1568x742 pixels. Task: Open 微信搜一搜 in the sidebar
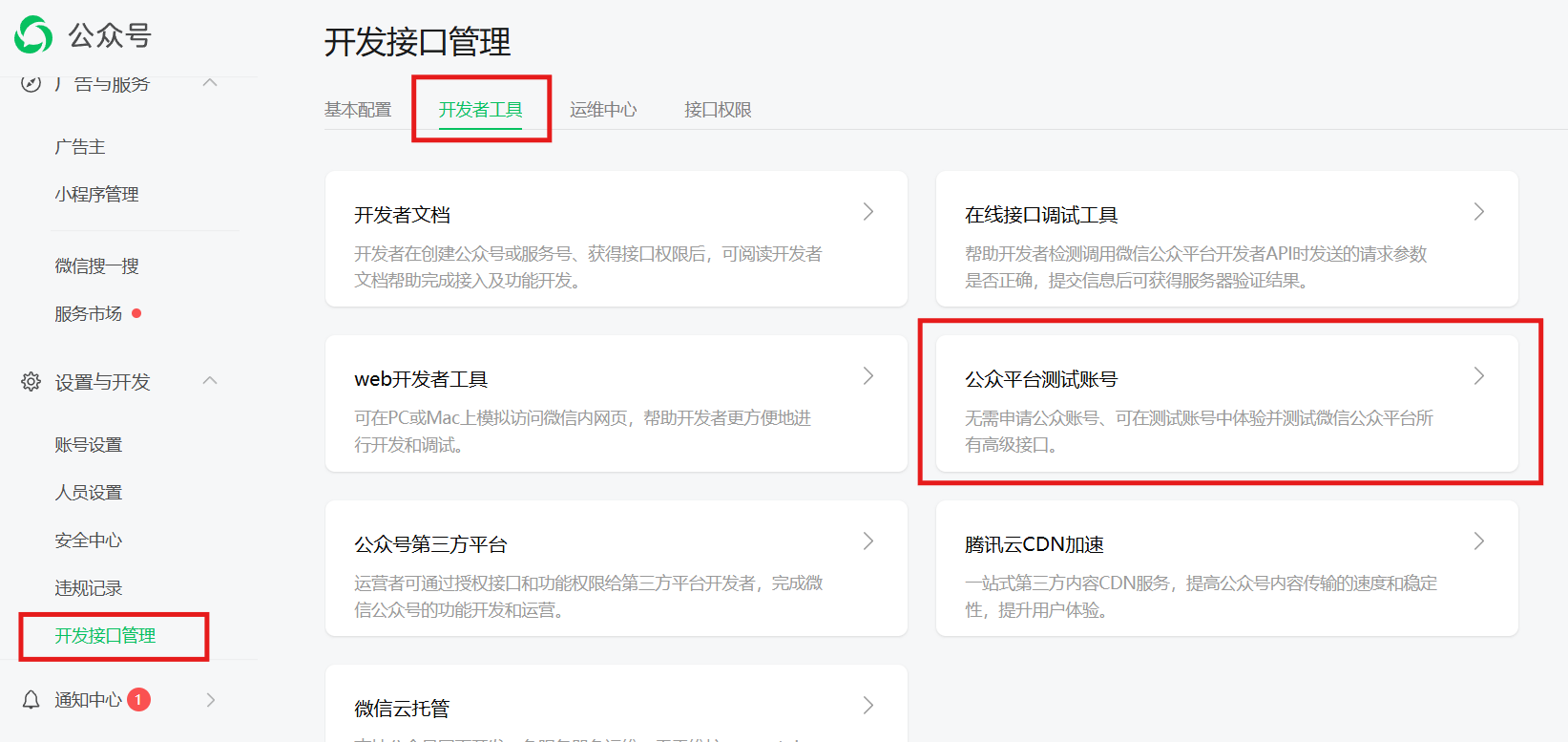pyautogui.click(x=96, y=266)
